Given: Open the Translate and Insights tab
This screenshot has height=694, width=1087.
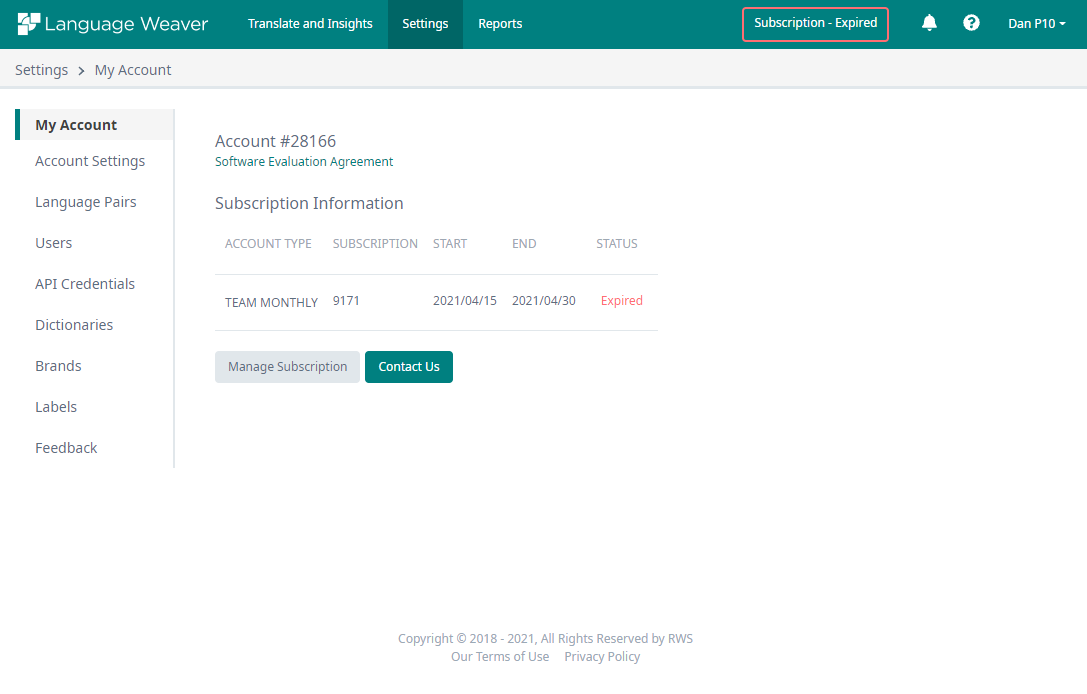Looking at the screenshot, I should 310,24.
